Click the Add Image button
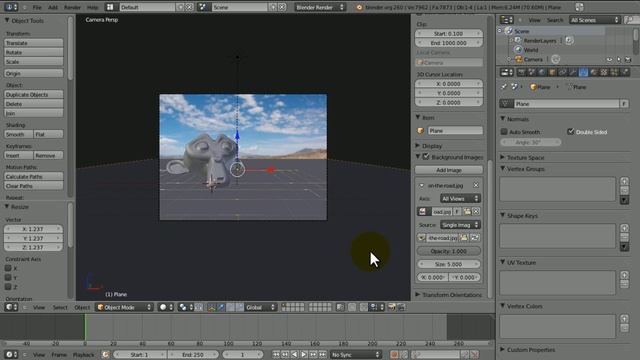 tap(449, 170)
